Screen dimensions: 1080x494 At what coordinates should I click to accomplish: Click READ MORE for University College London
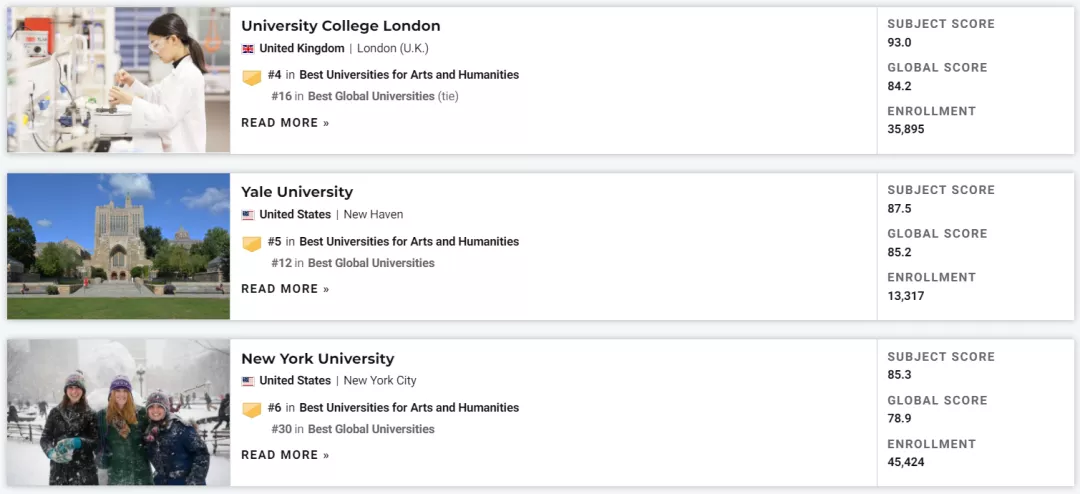click(285, 123)
